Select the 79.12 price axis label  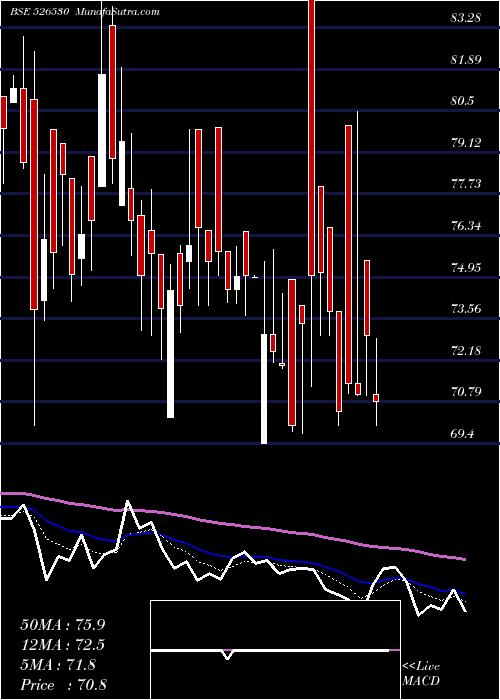[466, 142]
